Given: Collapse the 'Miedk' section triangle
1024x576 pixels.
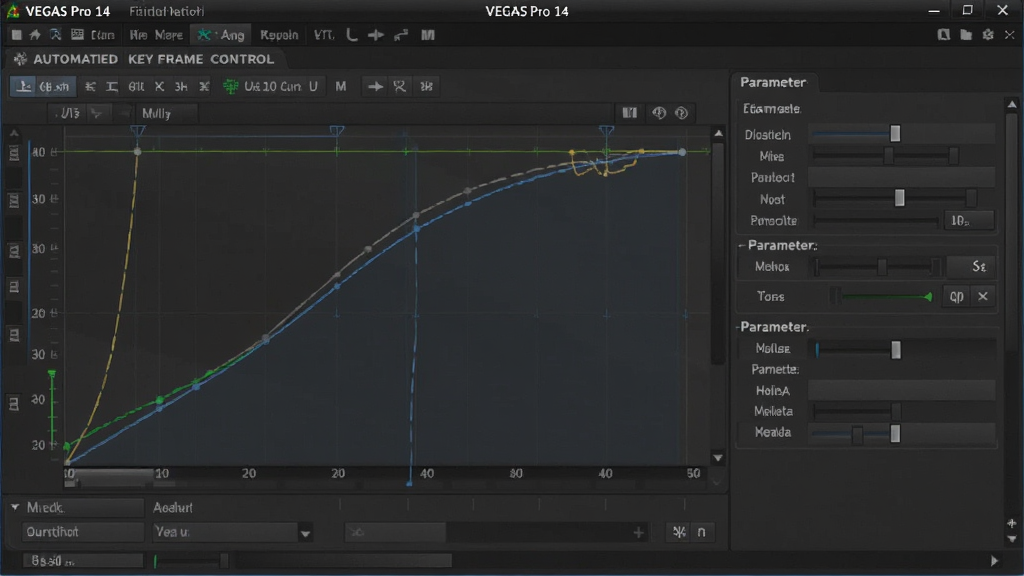Looking at the screenshot, I should point(15,507).
